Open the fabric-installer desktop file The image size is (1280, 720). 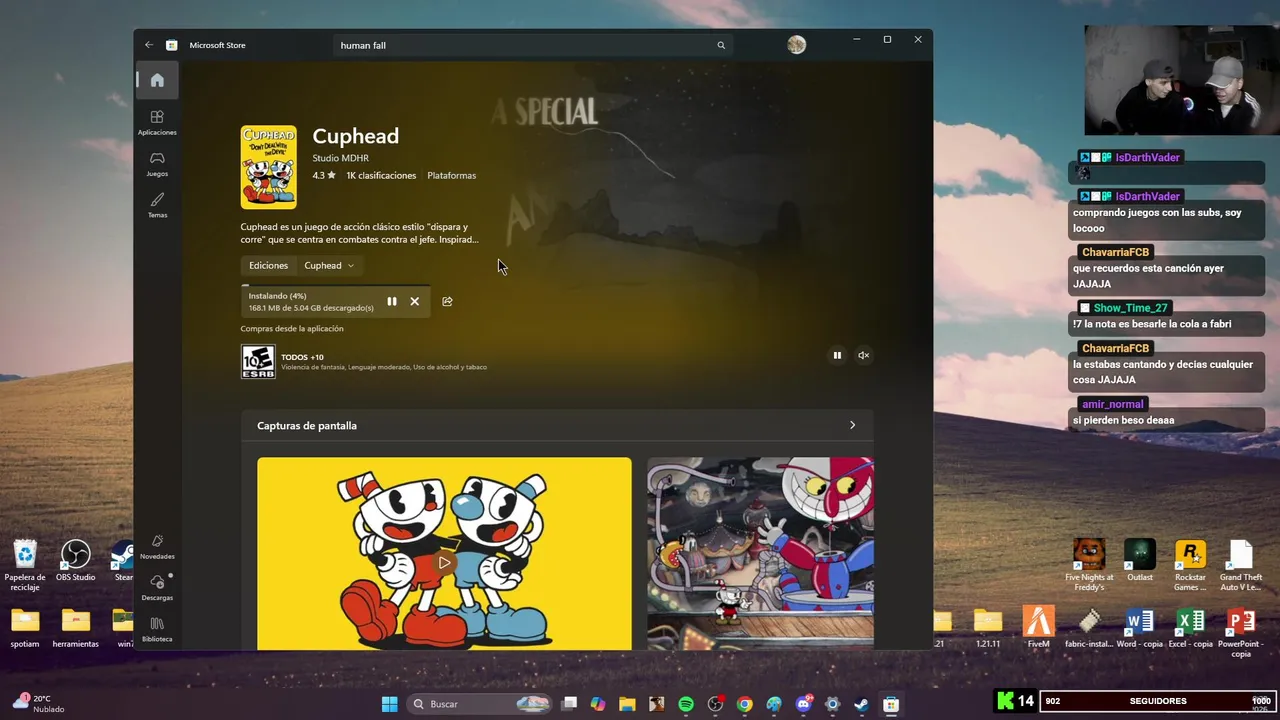[x=1089, y=628]
